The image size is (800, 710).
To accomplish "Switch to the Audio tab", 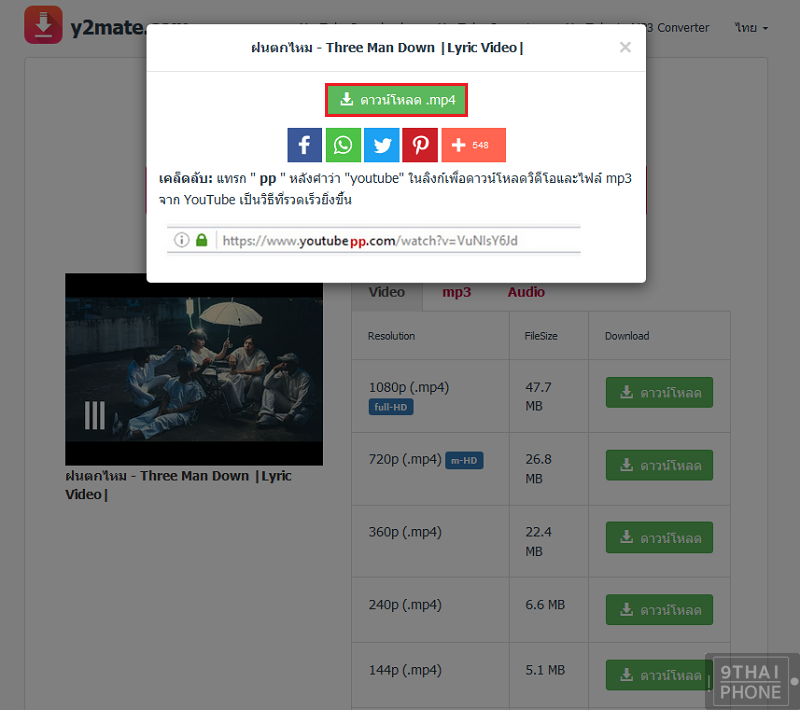I will [x=526, y=292].
